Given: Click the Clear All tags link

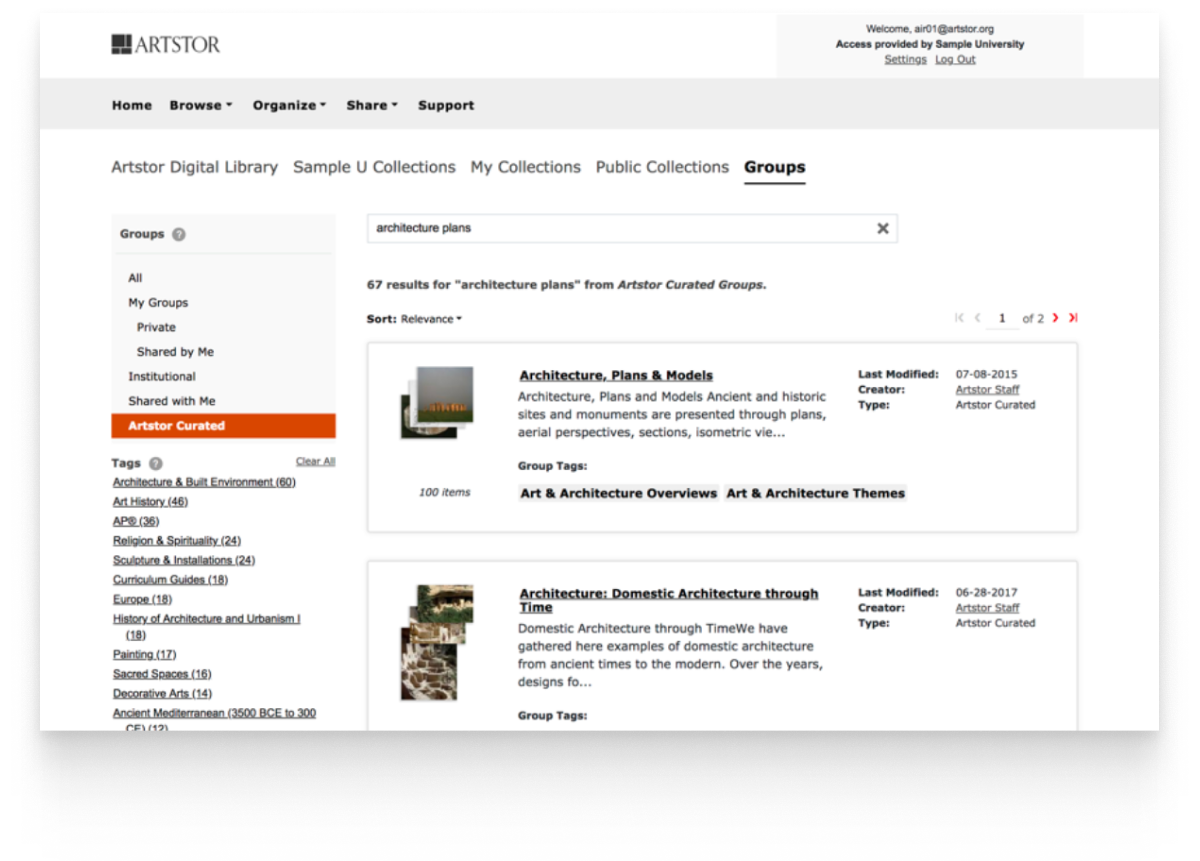Looking at the screenshot, I should [316, 461].
